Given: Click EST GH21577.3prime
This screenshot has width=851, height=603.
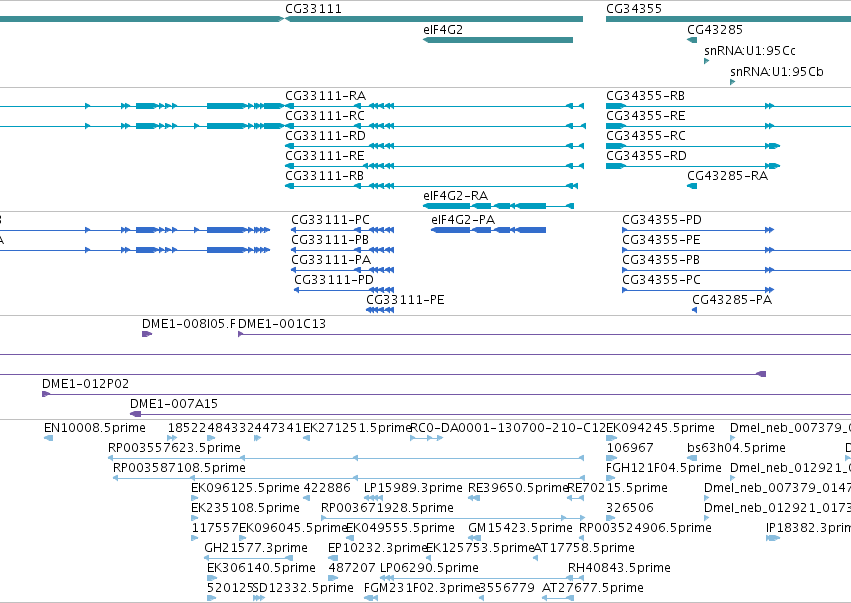Looking at the screenshot, I should pos(249,558).
